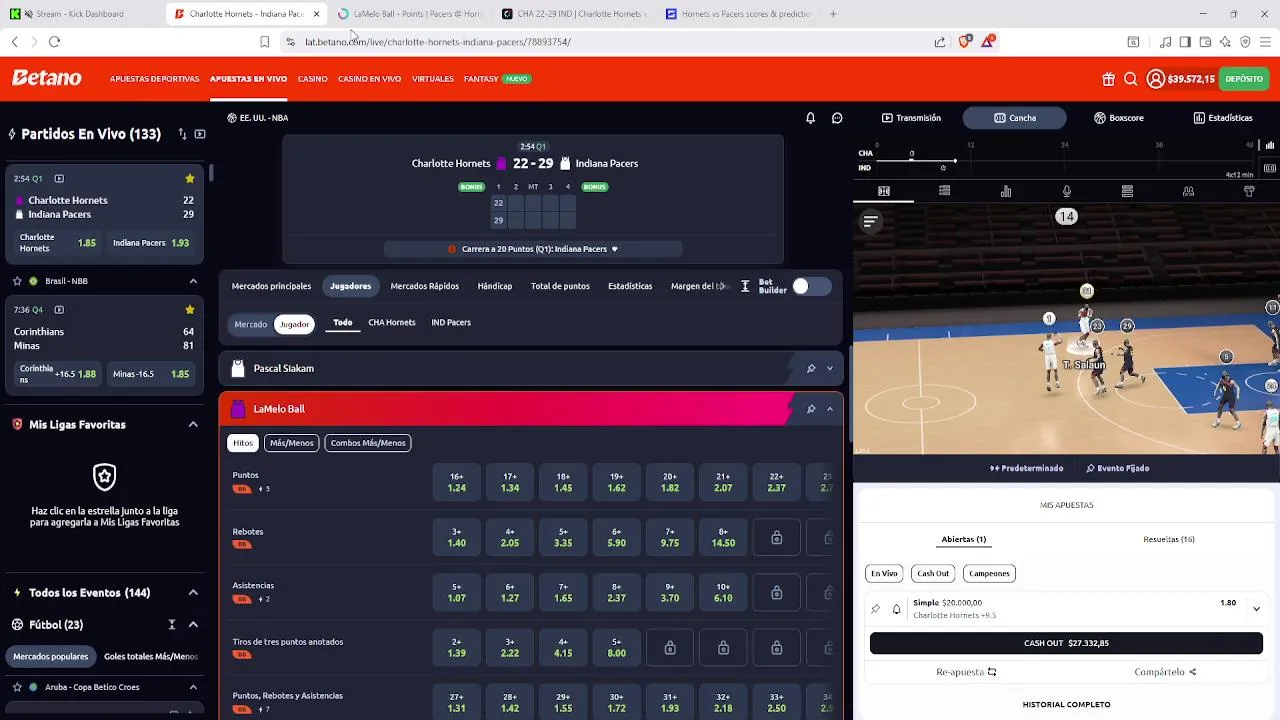Click Re-apuesta link
The width and height of the screenshot is (1280, 720).
pos(966,672)
